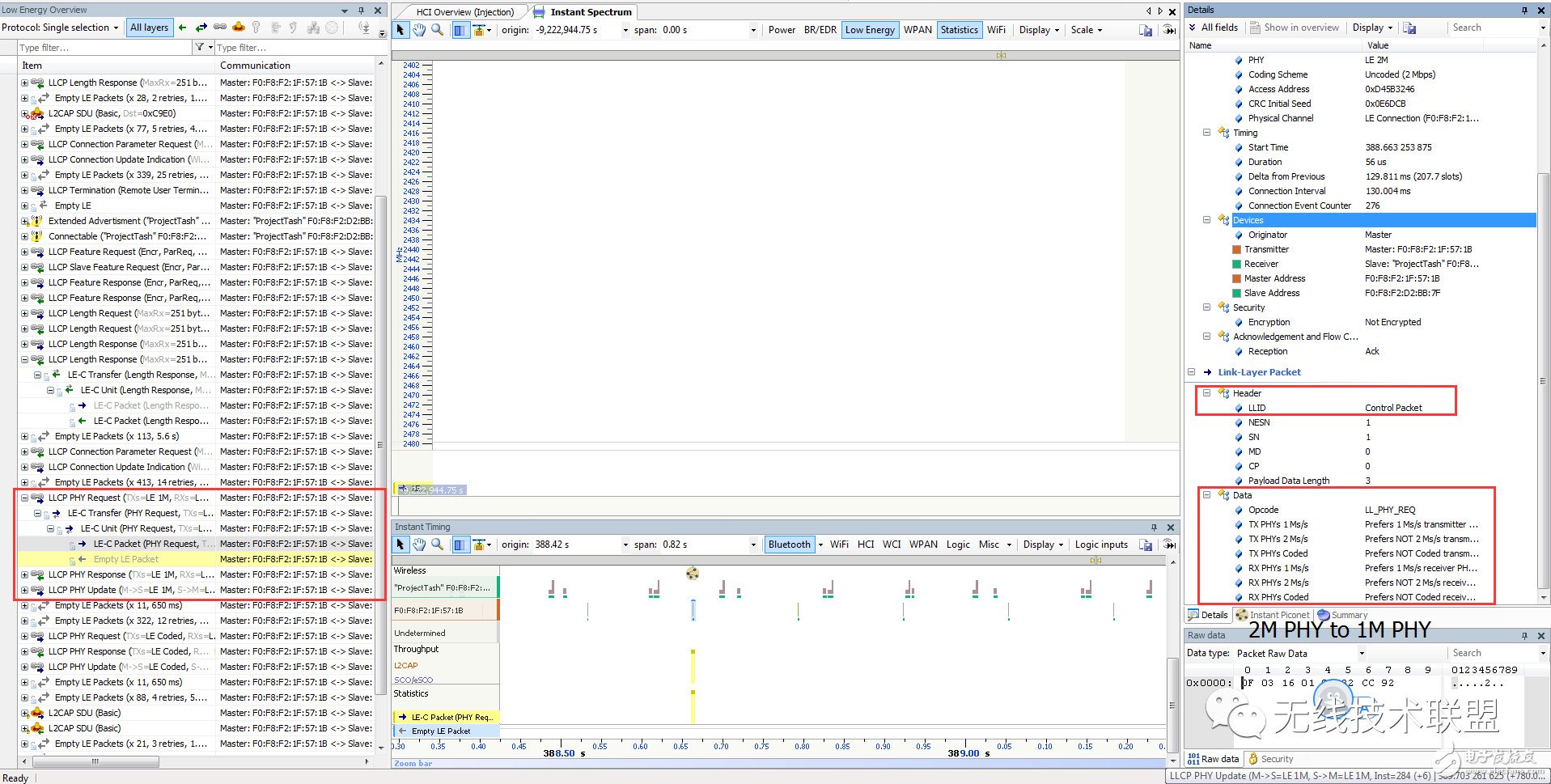Select the magnifier zoom tool in Instant Timing toolbar
Viewport: 1551px width, 784px height.
coord(438,545)
